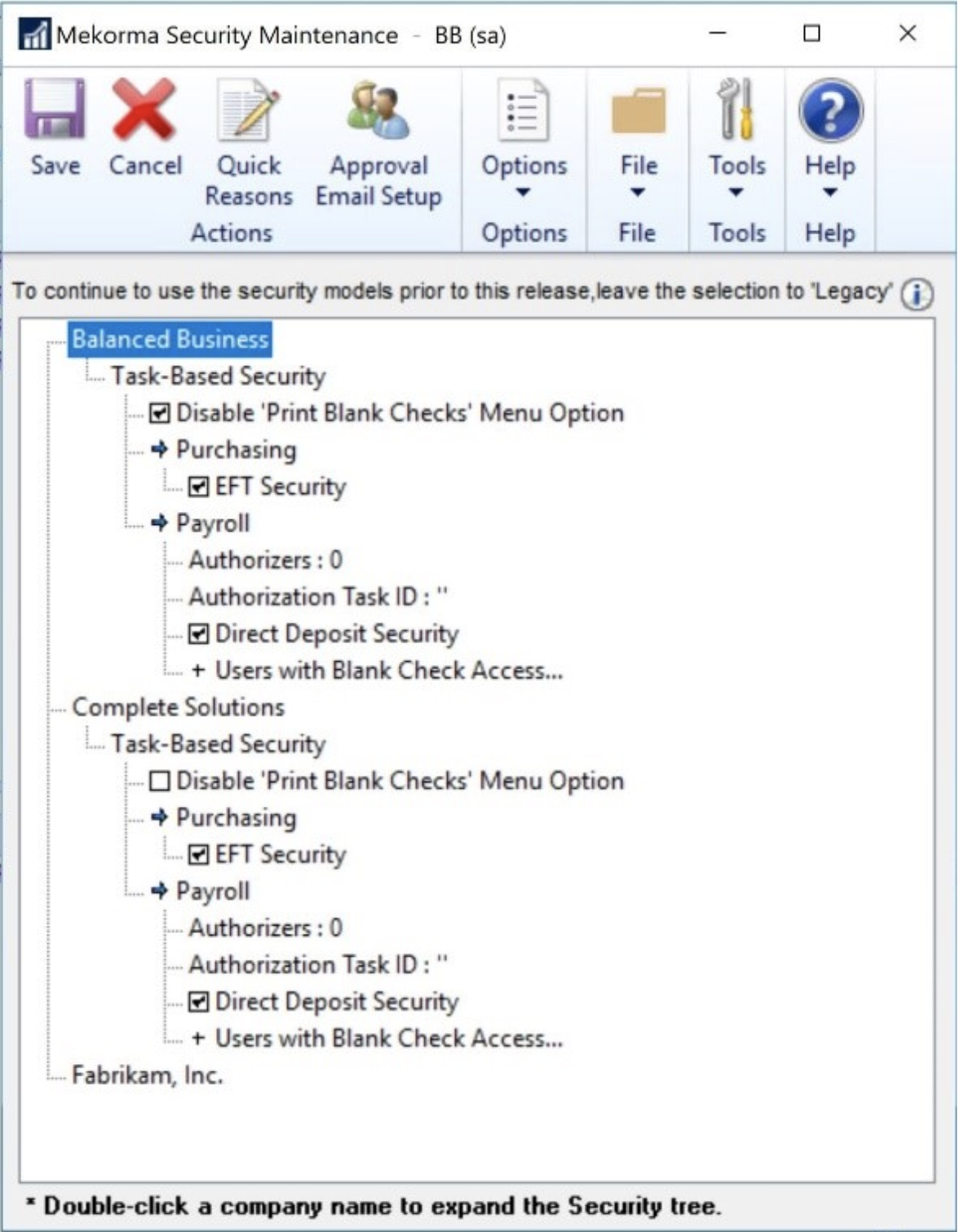The height and width of the screenshot is (1232, 958).
Task: Click the red X Cancel icon
Action: (x=144, y=108)
